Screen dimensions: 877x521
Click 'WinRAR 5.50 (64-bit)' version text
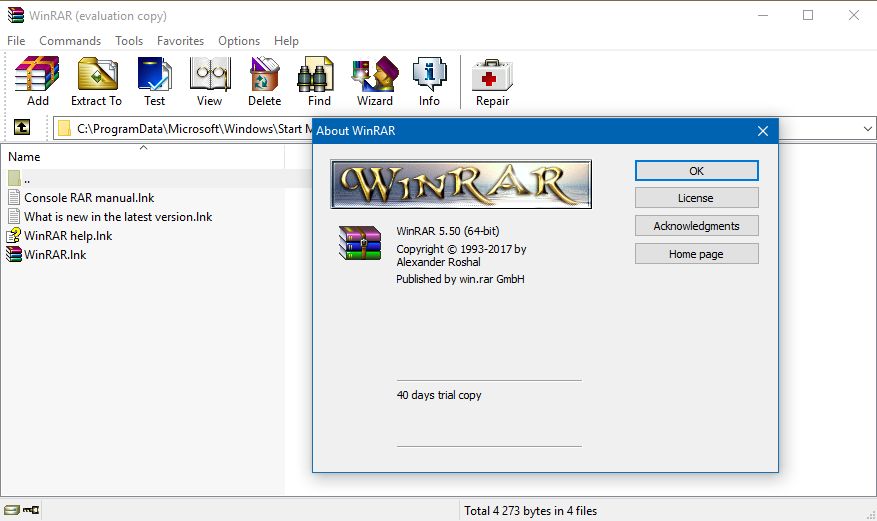pyautogui.click(x=447, y=230)
